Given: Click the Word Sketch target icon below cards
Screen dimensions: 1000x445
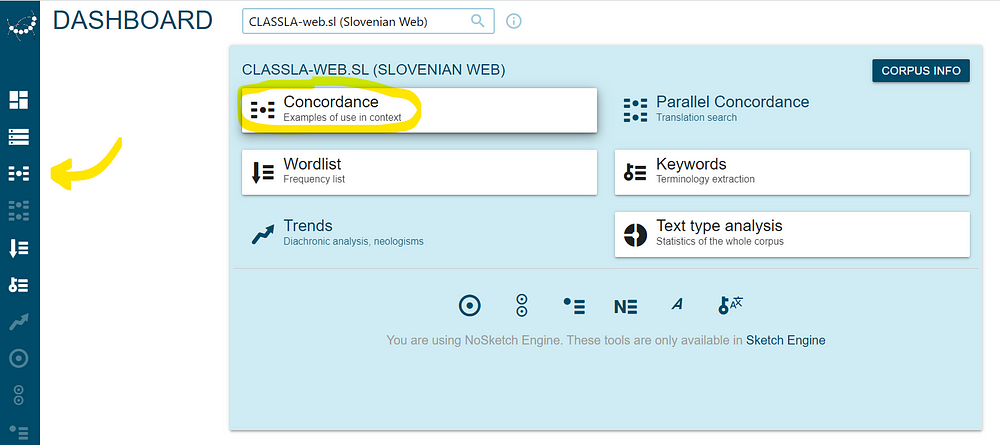Looking at the screenshot, I should (x=470, y=306).
